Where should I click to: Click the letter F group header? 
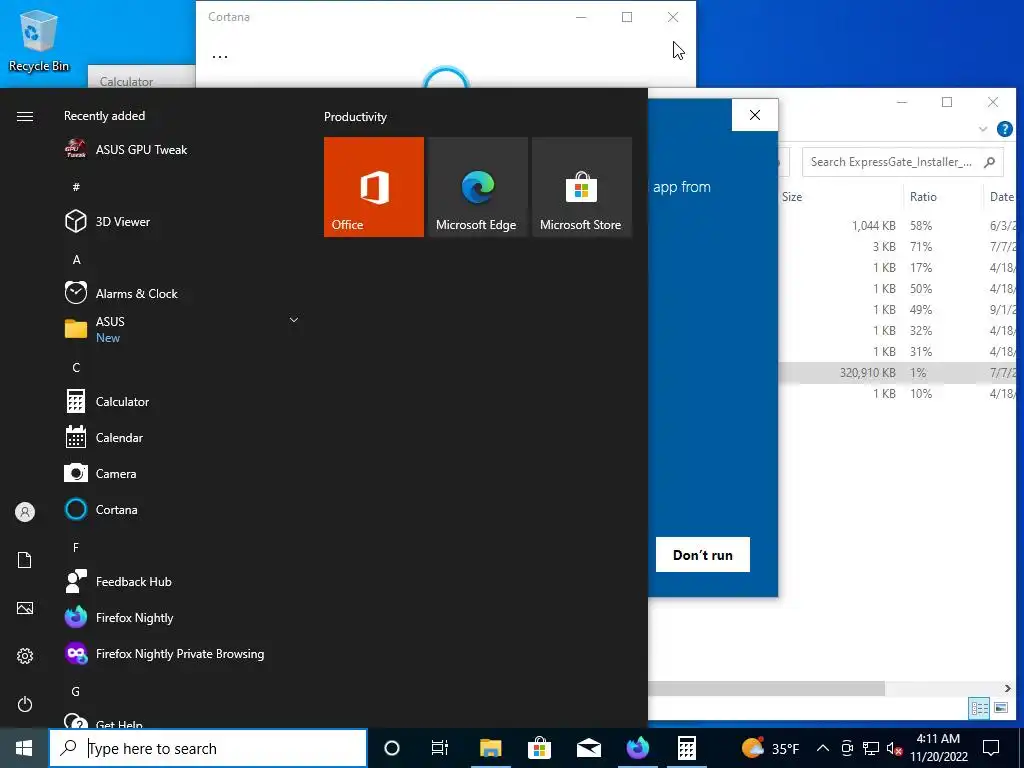coord(76,547)
